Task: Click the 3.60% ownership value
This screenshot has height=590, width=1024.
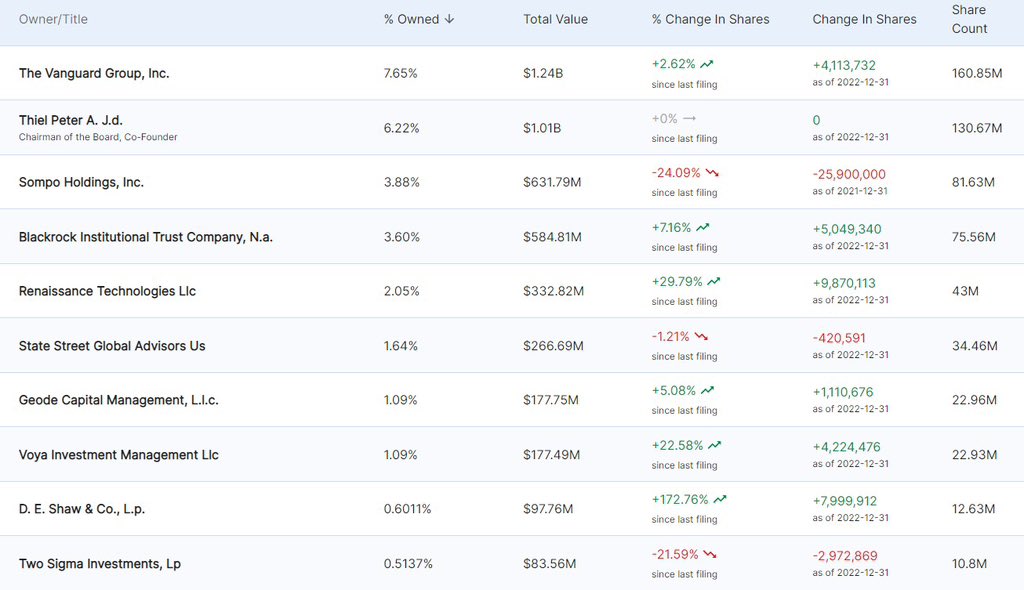Action: pos(402,237)
